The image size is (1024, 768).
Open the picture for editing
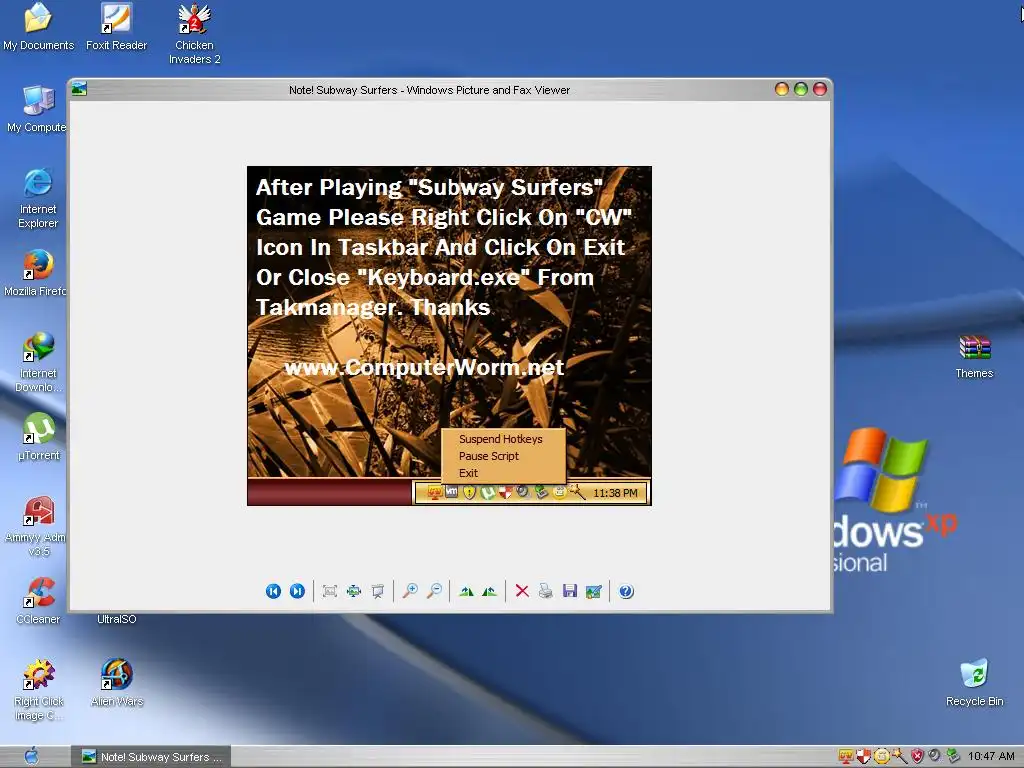(x=594, y=592)
